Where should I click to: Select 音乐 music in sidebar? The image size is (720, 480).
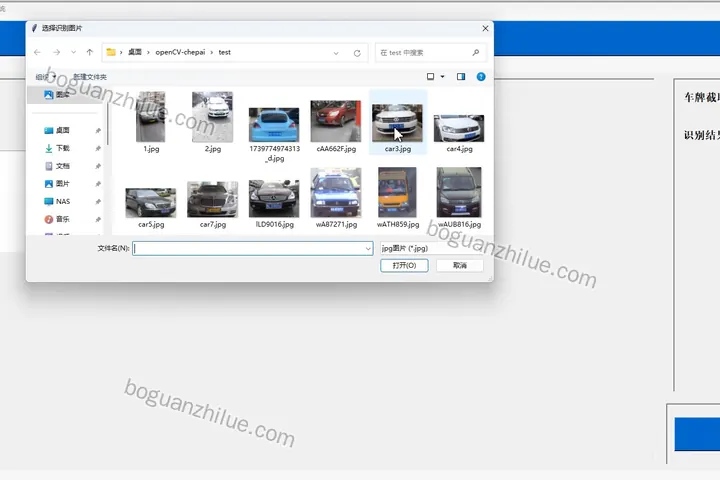click(62, 219)
